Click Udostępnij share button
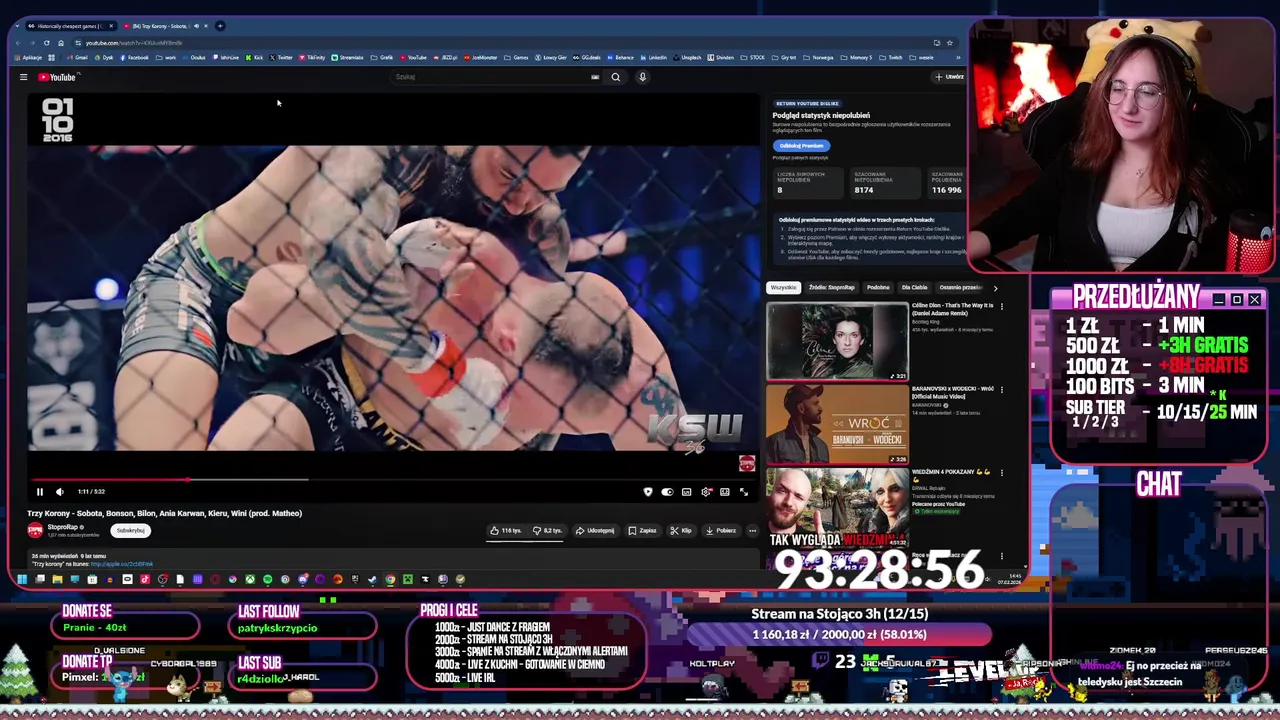Screen dimensions: 1280x720 tap(595, 530)
